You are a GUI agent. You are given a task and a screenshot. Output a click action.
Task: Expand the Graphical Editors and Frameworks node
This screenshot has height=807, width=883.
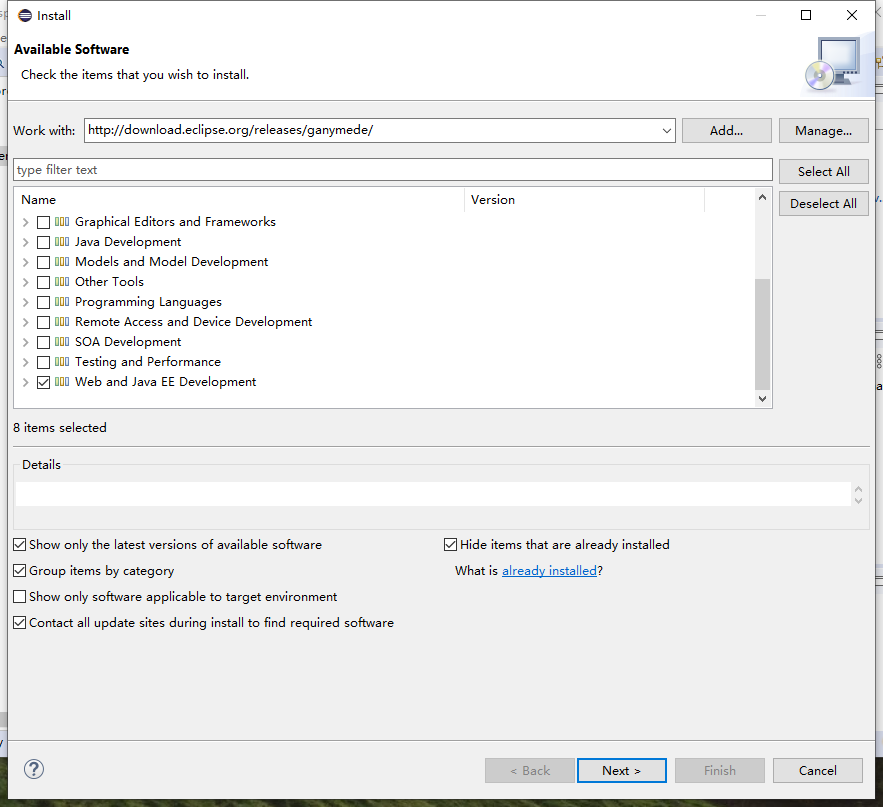[25, 222]
